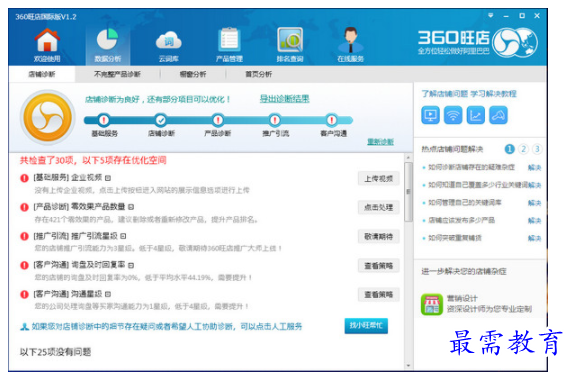Click the diagnosis list scrollbar thumb
The height and width of the screenshot is (374, 571).
(x=408, y=192)
